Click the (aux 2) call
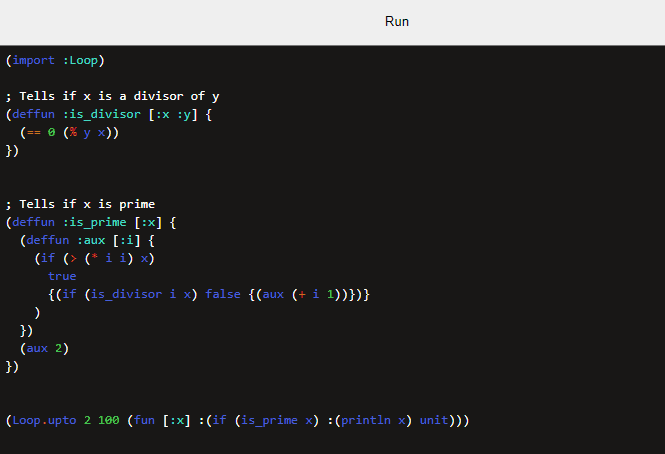Screen dimensions: 665x454 pyautogui.click(x=44, y=348)
